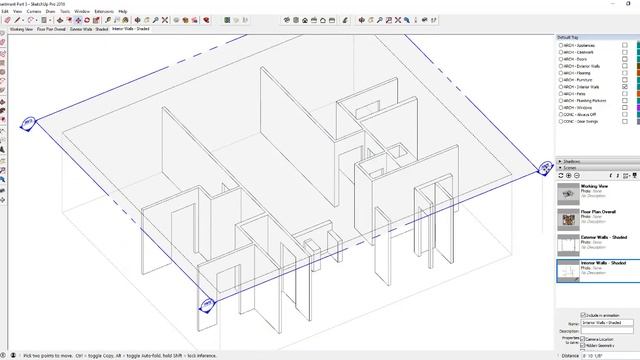Set ARCH - Furniture as active layer
This screenshot has width=640, height=360.
click(561, 80)
